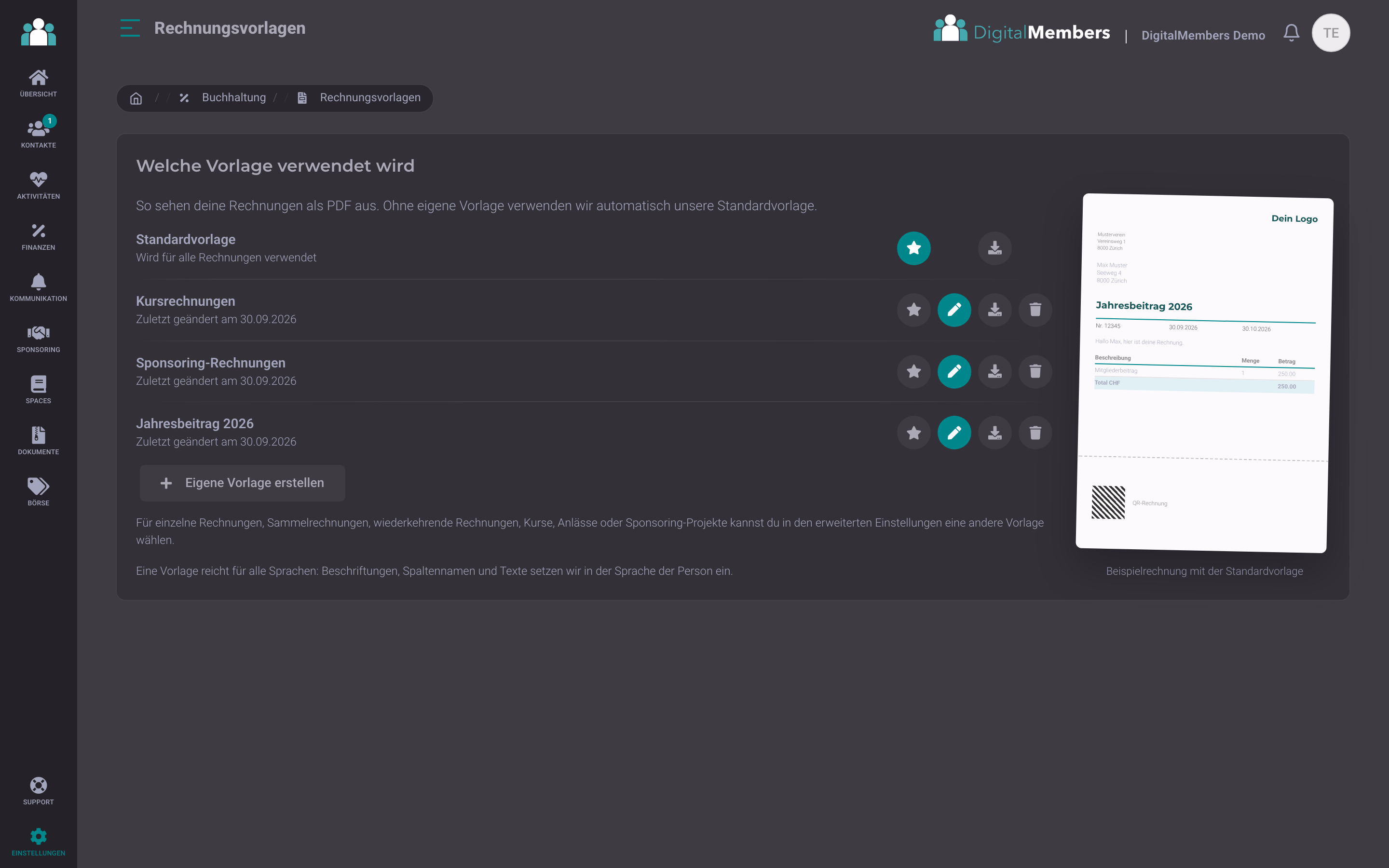Download the Kursrechnungen template
The width and height of the screenshot is (1389, 868).
tap(994, 310)
